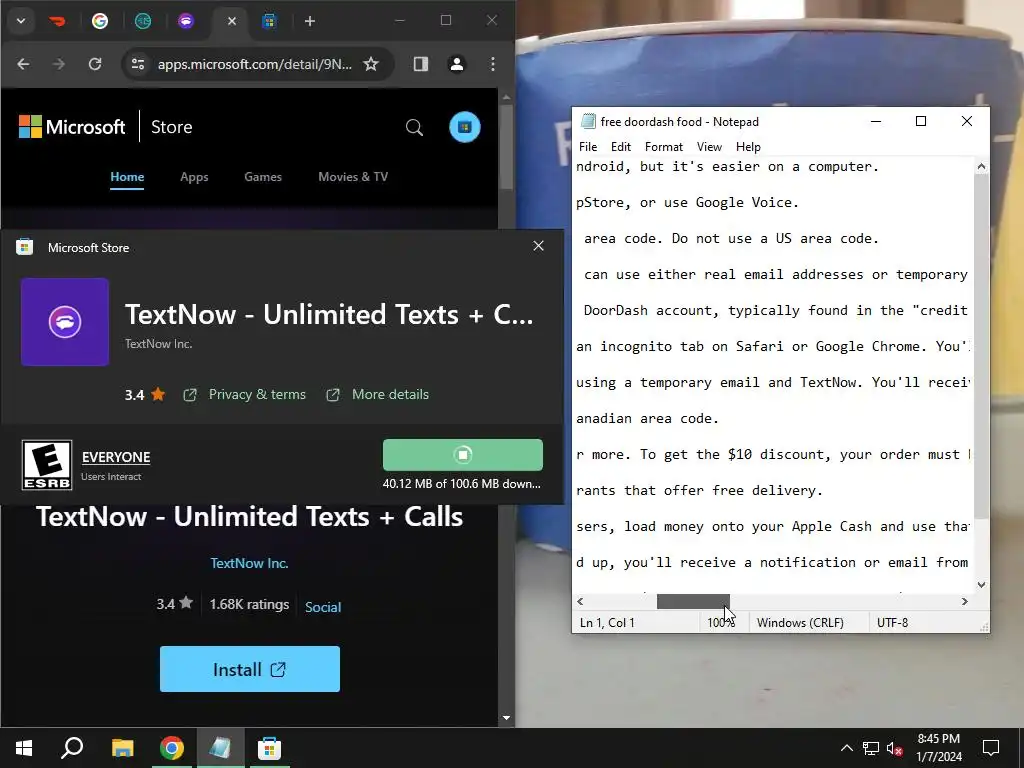The image size is (1024, 768).
Task: Click the ESRB Everyone rating badge
Action: pyautogui.click(x=47, y=465)
